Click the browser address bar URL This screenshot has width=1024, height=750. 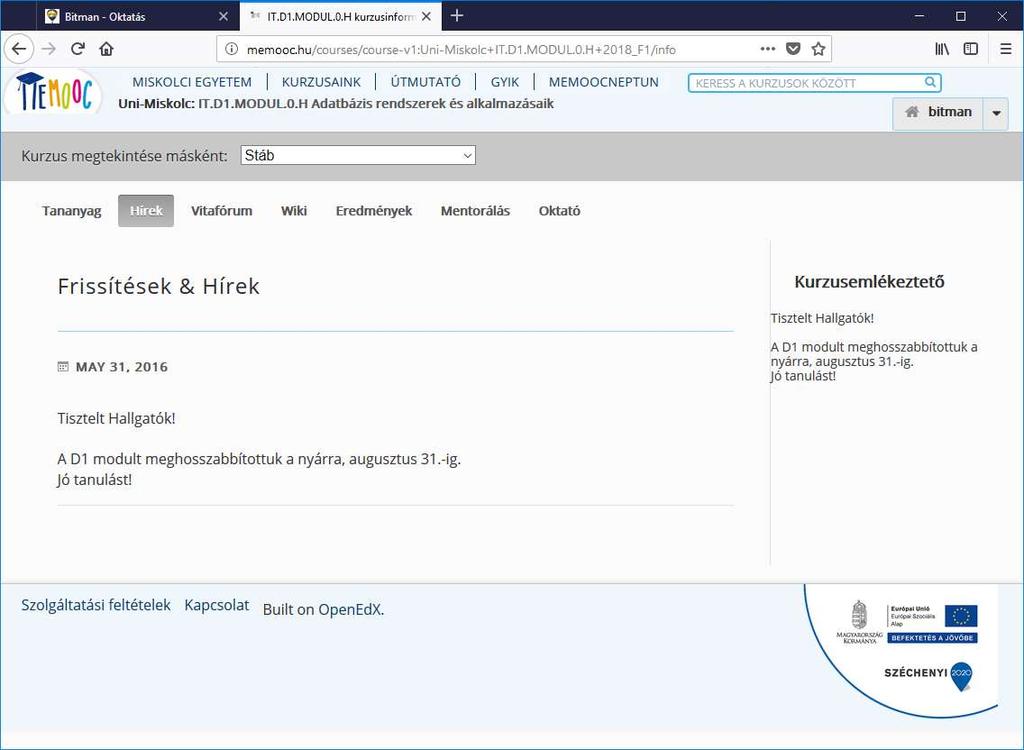click(x=461, y=50)
